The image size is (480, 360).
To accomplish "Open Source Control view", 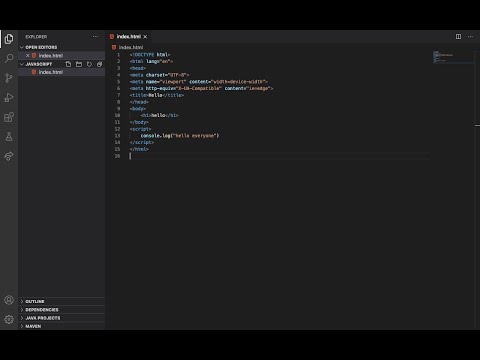I will pyautogui.click(x=9, y=78).
